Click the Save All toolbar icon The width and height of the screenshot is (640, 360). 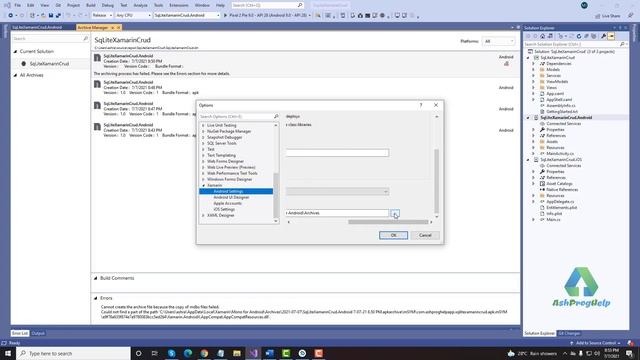pos(58,16)
